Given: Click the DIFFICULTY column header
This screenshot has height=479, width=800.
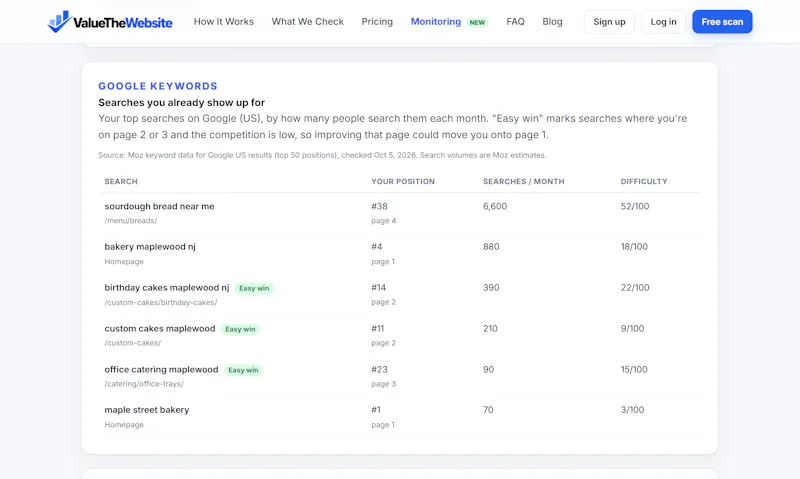Looking at the screenshot, I should pyautogui.click(x=644, y=182).
